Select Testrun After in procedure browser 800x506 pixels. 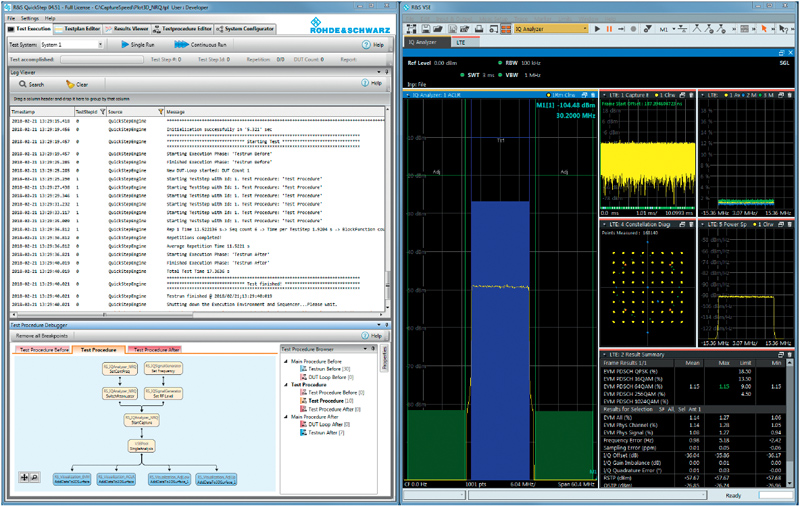(x=322, y=433)
